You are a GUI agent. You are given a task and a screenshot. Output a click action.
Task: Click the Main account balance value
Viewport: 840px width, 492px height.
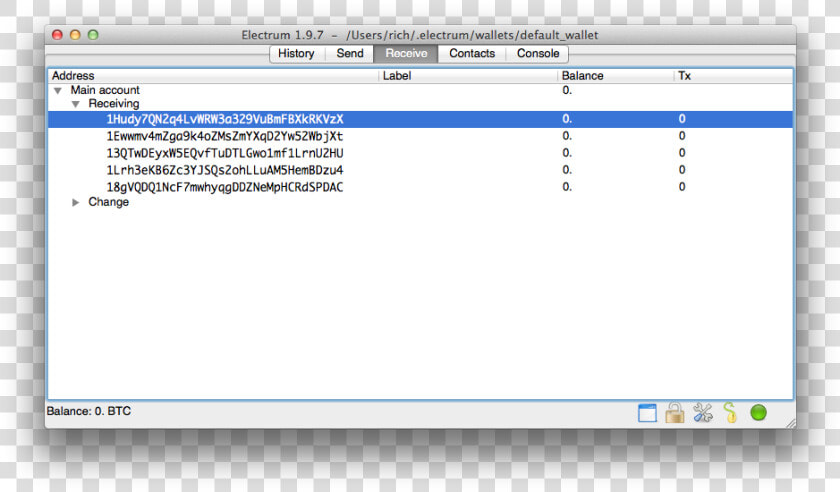click(x=567, y=90)
